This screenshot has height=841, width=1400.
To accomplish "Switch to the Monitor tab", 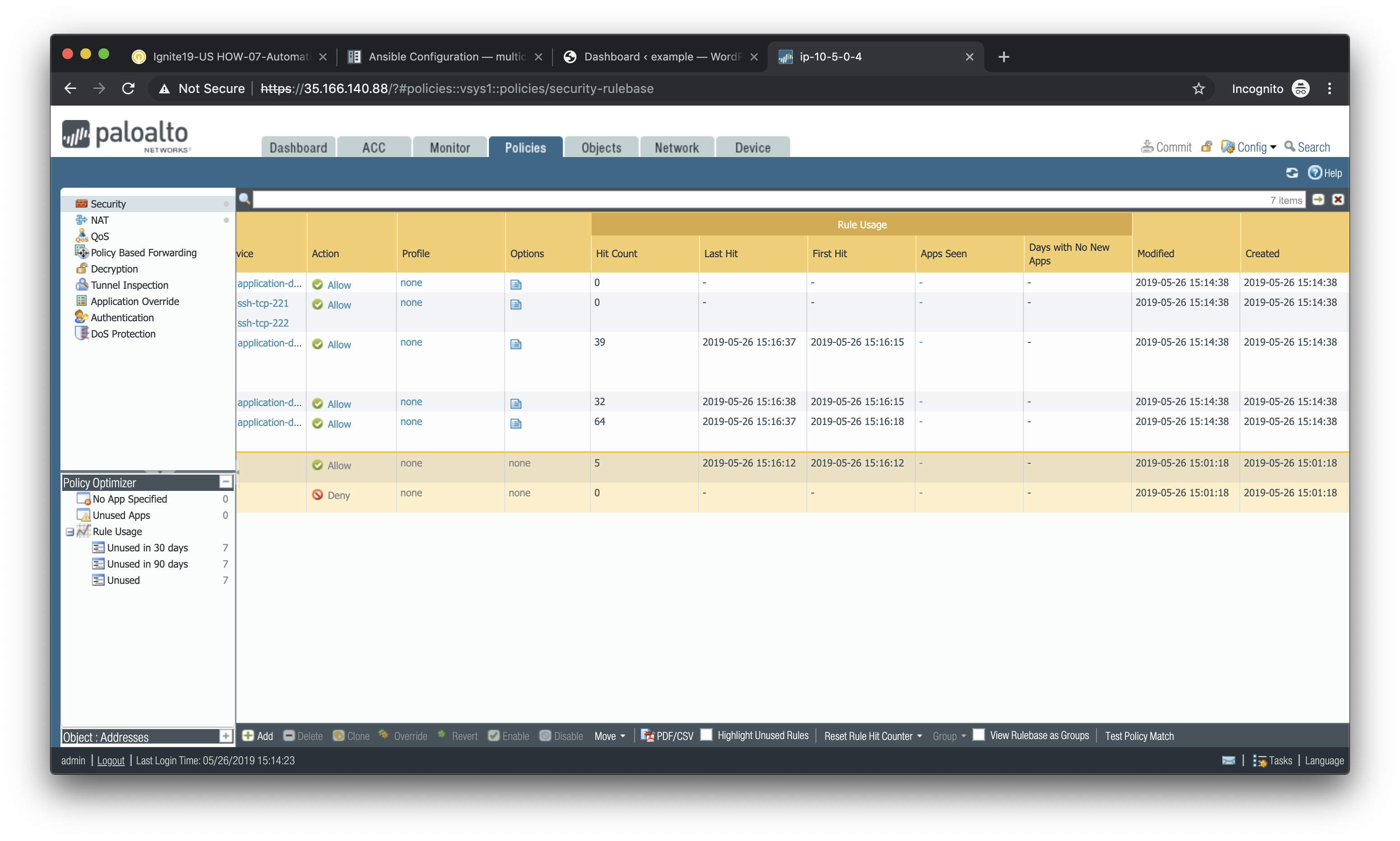I will point(450,148).
